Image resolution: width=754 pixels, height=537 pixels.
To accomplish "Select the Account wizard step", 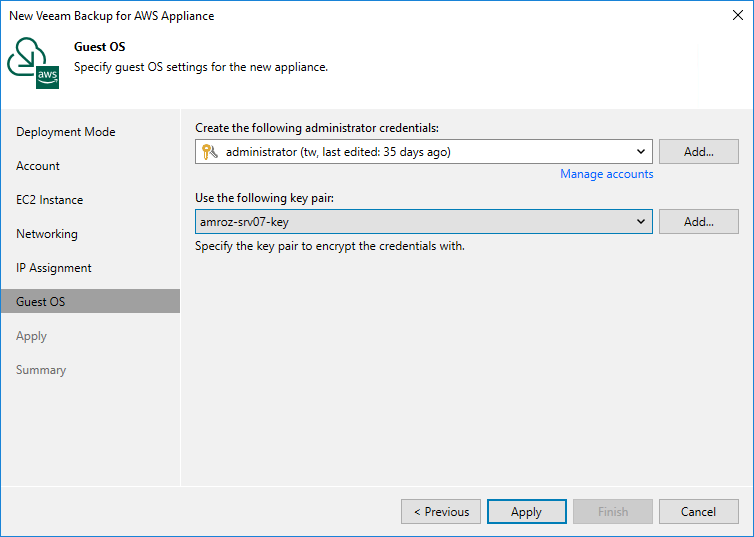I will pyautogui.click(x=38, y=166).
